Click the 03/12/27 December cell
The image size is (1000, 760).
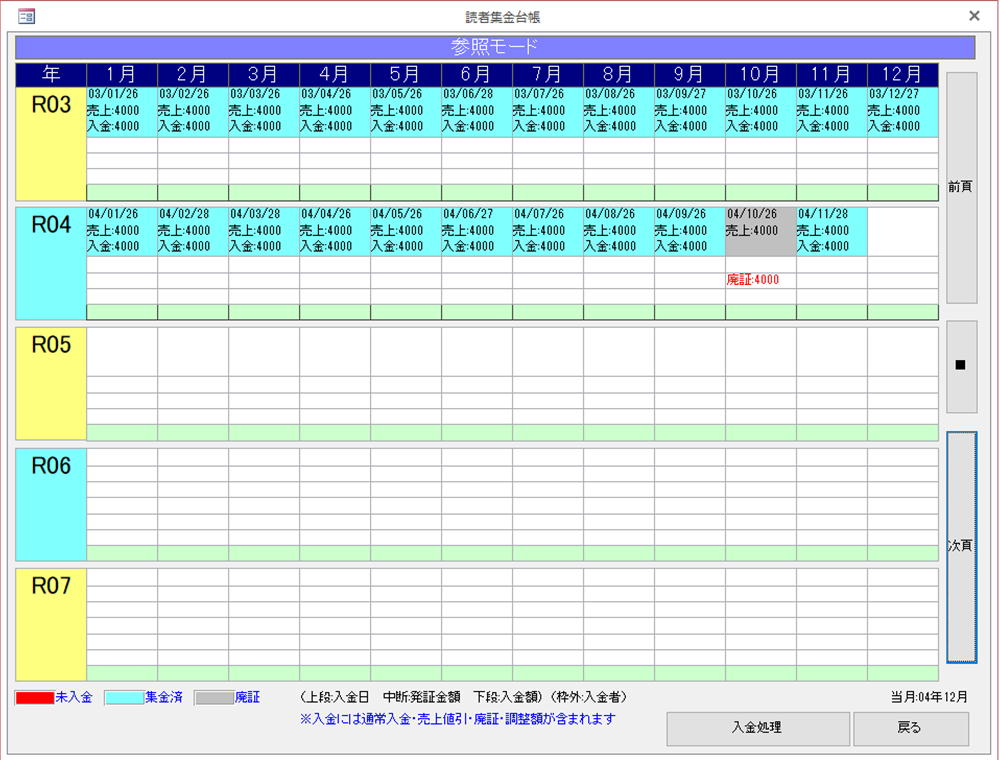click(902, 112)
